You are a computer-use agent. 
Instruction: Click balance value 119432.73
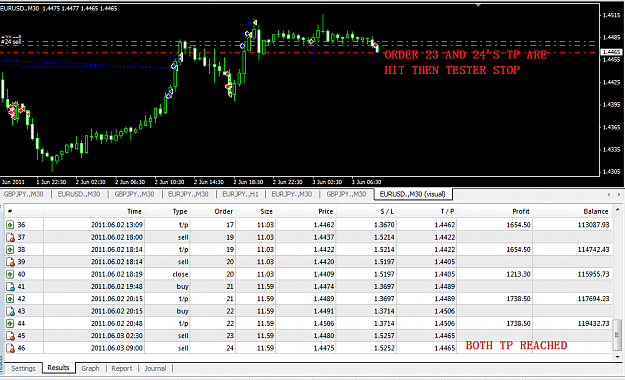pos(594,323)
